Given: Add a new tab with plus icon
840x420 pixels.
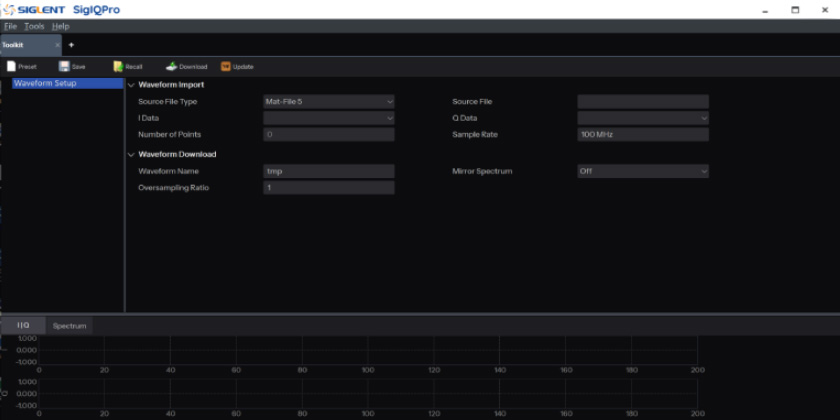Looking at the screenshot, I should 71,45.
